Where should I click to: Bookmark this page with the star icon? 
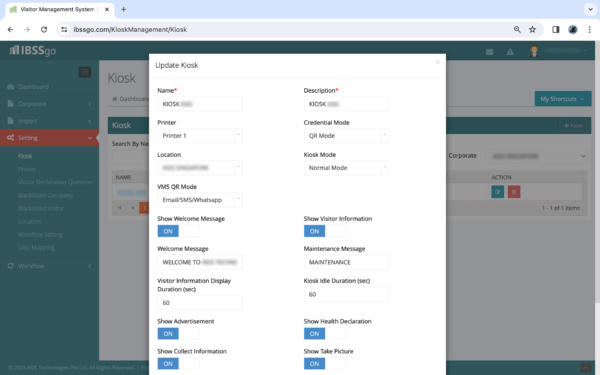click(x=532, y=29)
